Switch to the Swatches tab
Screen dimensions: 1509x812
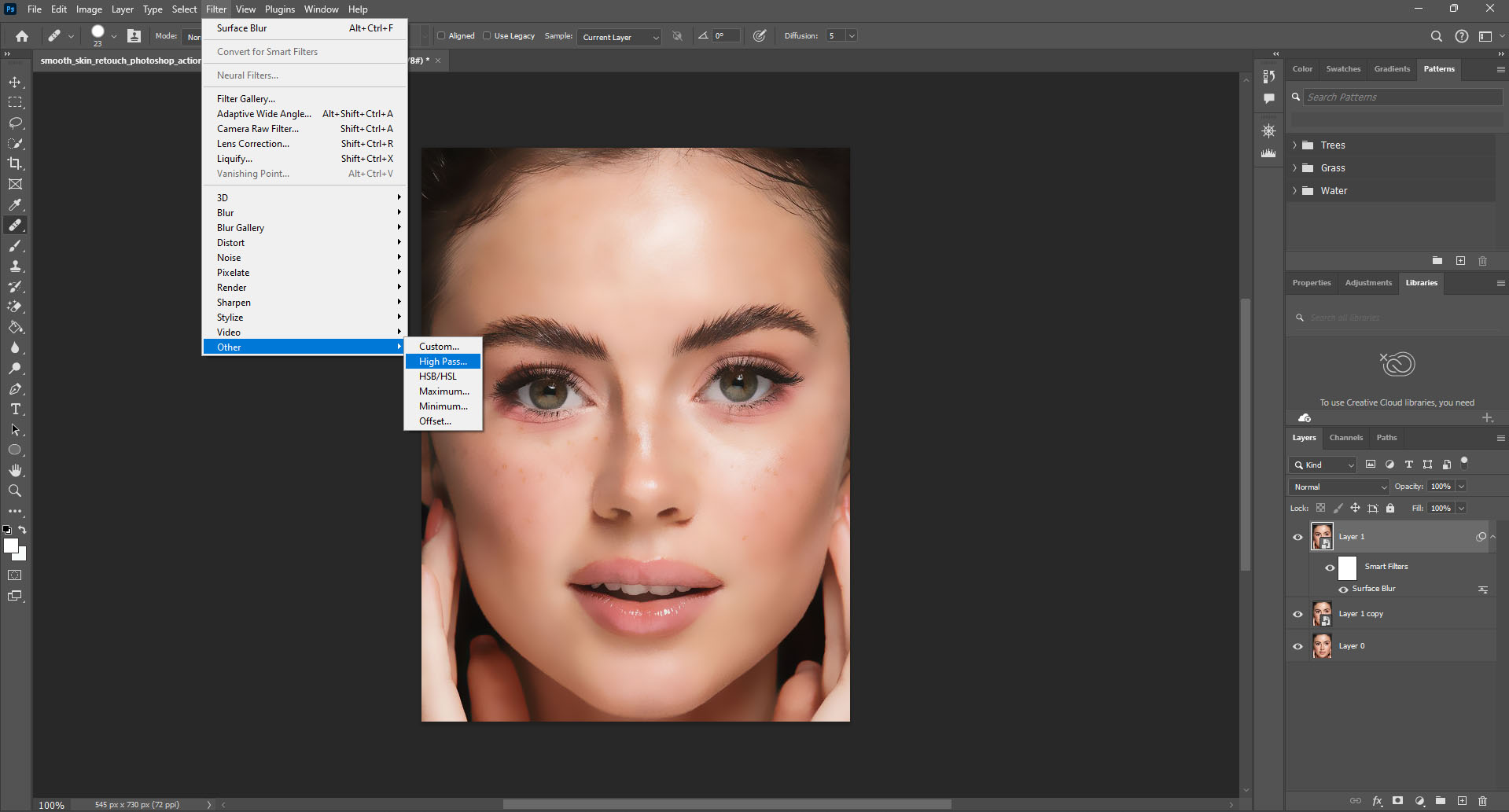pyautogui.click(x=1343, y=69)
